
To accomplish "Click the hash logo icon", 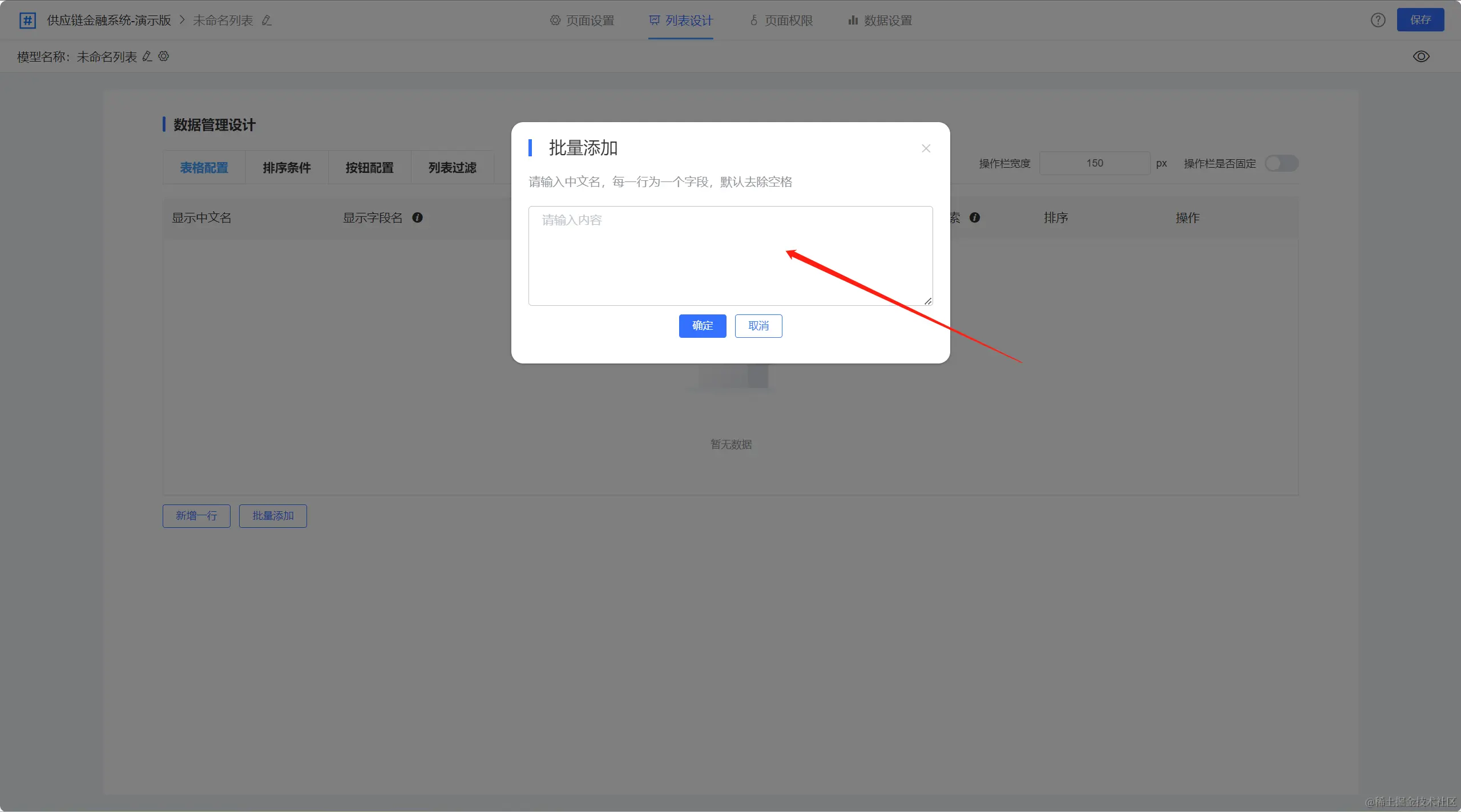I will coord(27,21).
